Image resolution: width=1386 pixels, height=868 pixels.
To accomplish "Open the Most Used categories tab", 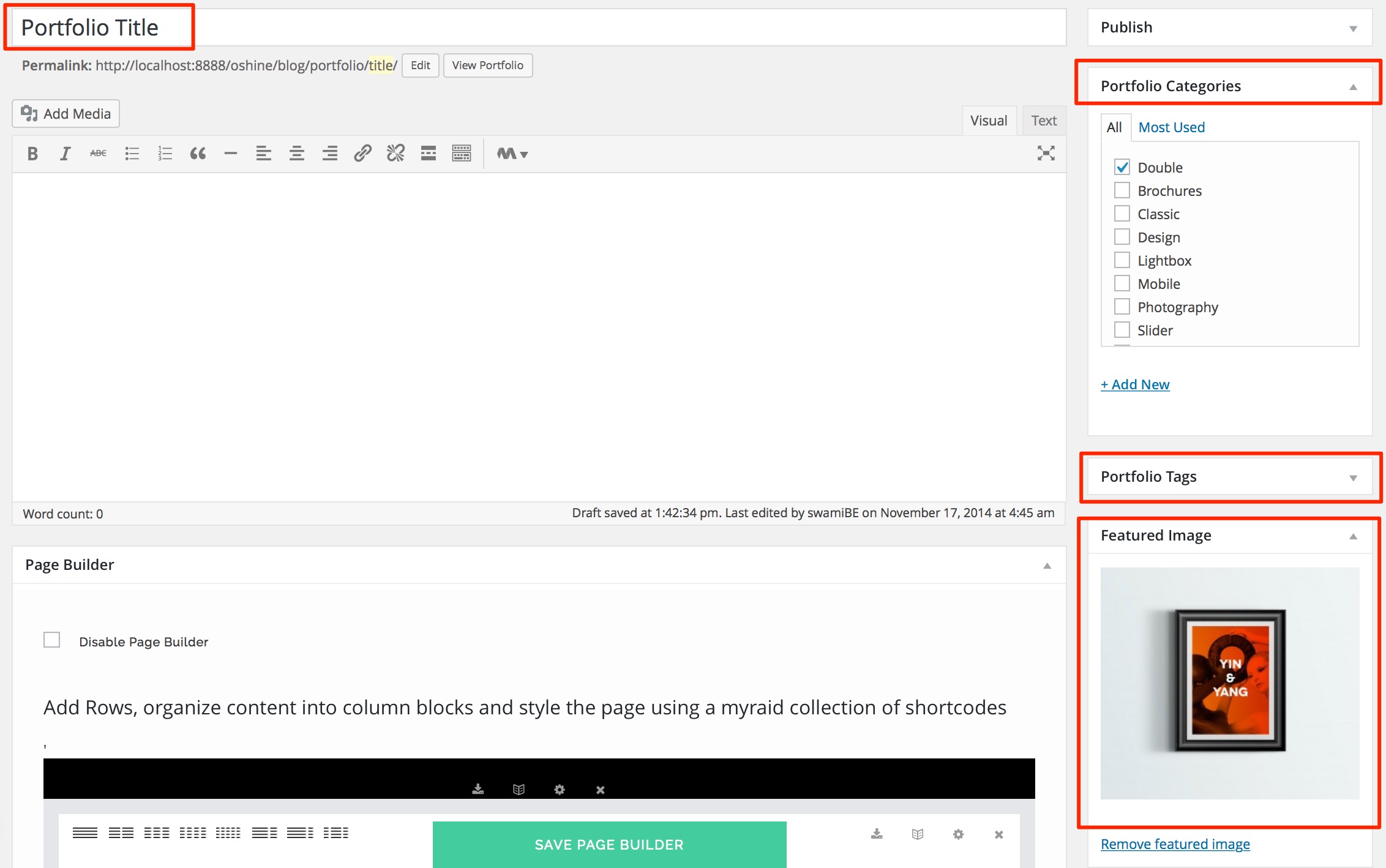I will point(1171,127).
